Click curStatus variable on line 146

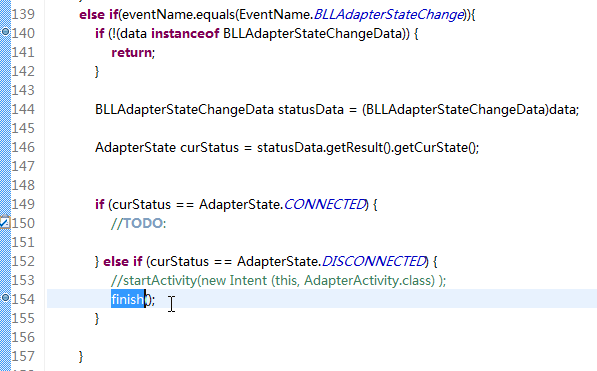coord(209,147)
